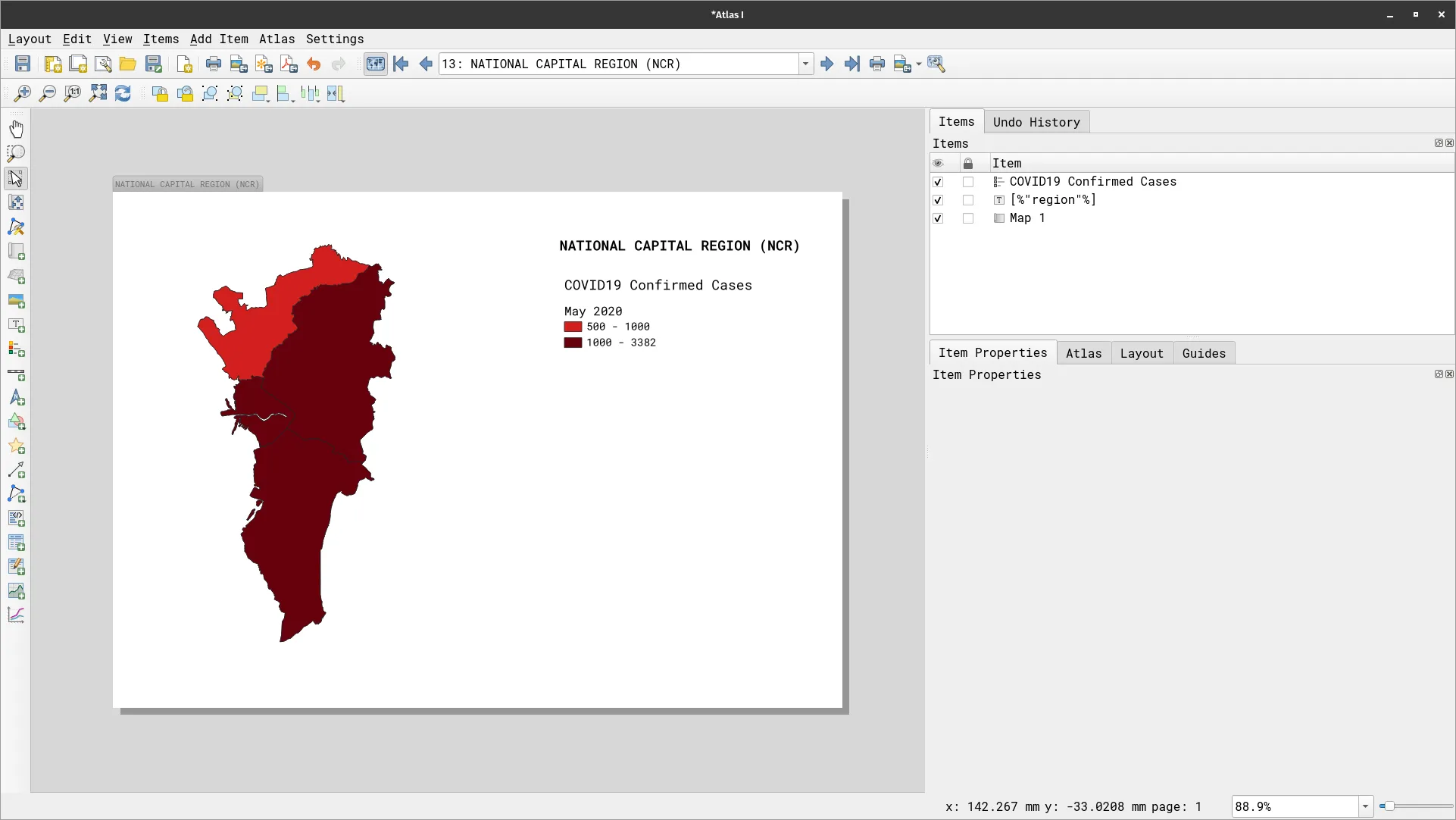Image resolution: width=1456 pixels, height=820 pixels.
Task: Select the Pan Layout tool
Action: pos(16,129)
